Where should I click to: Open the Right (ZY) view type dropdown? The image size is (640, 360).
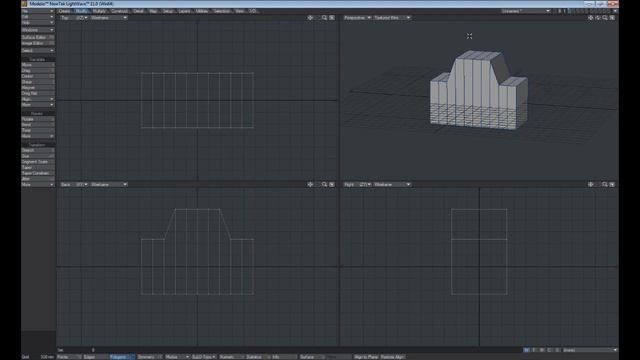357,184
